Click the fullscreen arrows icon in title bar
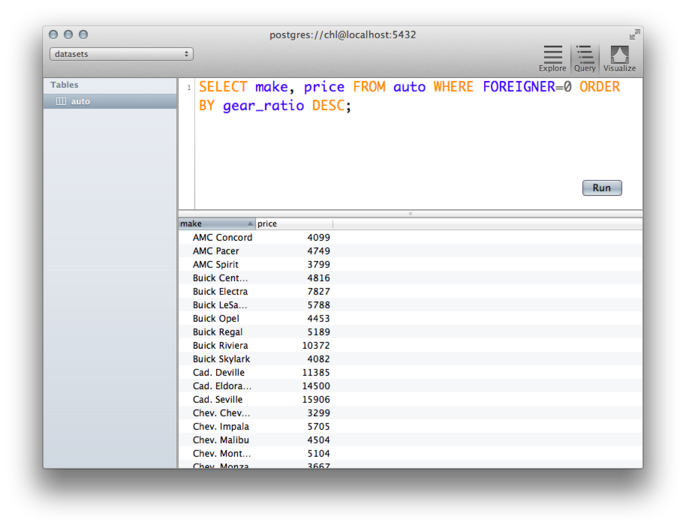Image resolution: width=686 pixels, height=528 pixels. click(x=634, y=34)
